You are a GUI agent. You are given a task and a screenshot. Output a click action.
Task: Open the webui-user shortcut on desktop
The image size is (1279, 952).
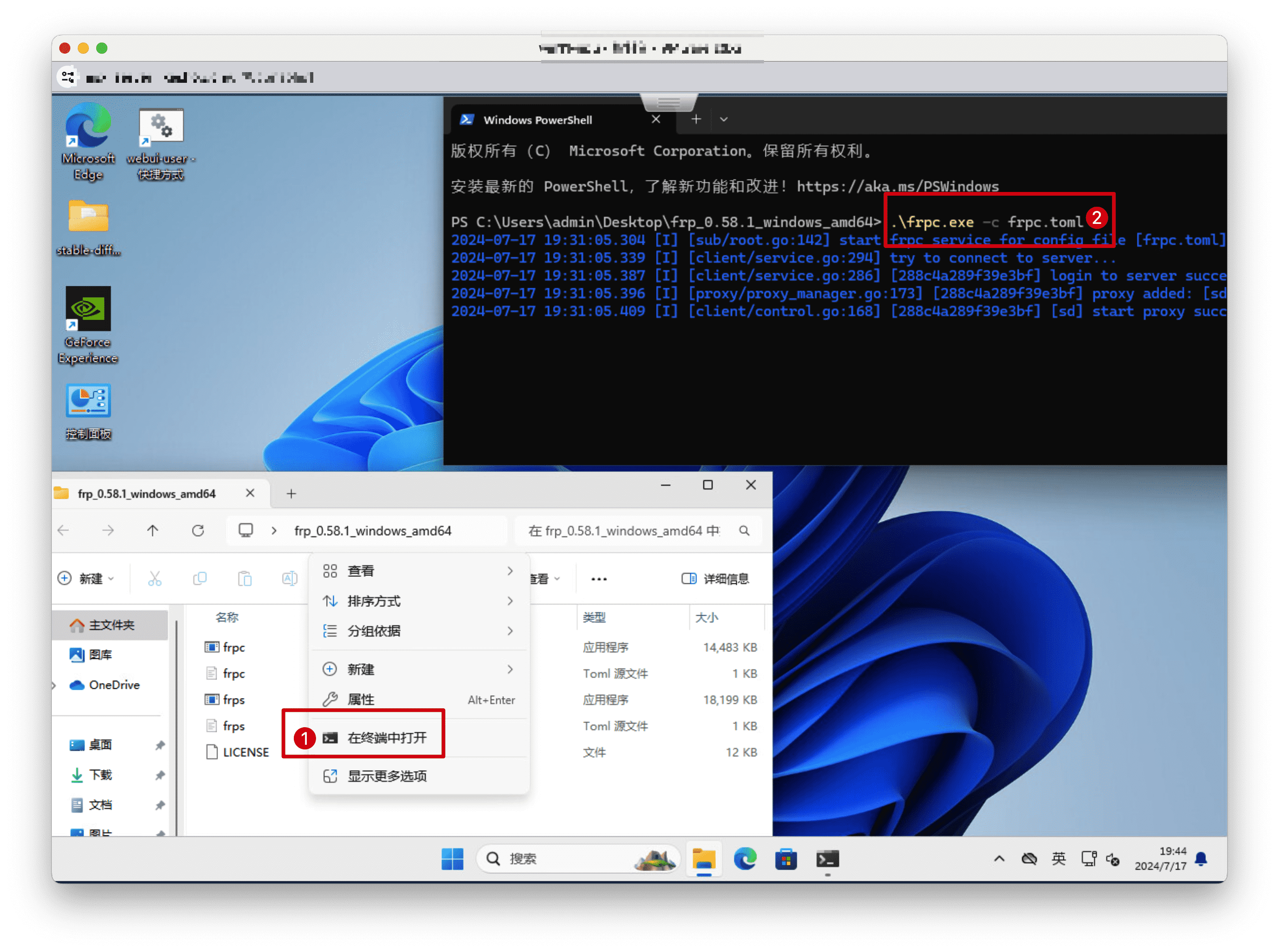[x=161, y=144]
